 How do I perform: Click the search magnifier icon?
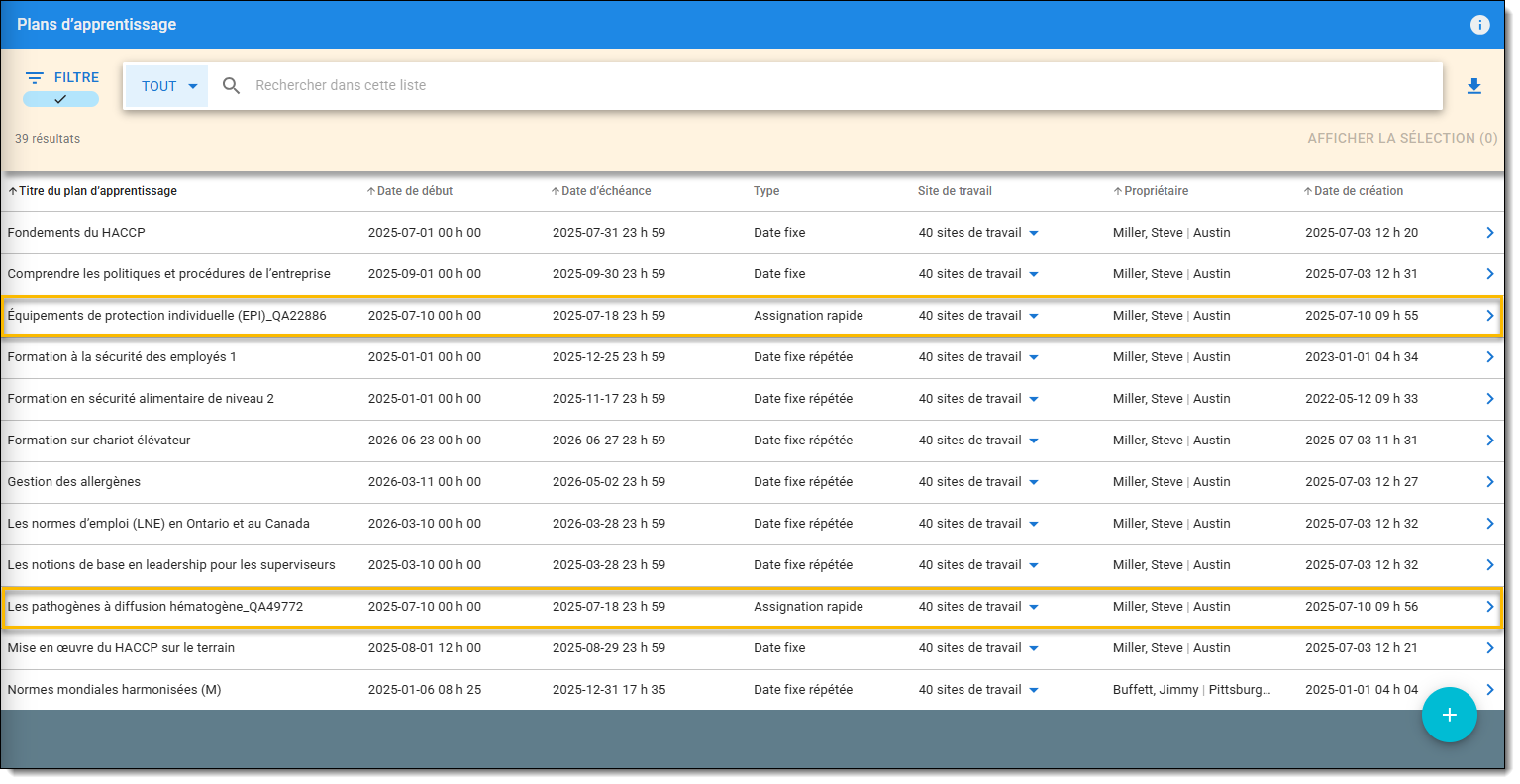click(231, 86)
